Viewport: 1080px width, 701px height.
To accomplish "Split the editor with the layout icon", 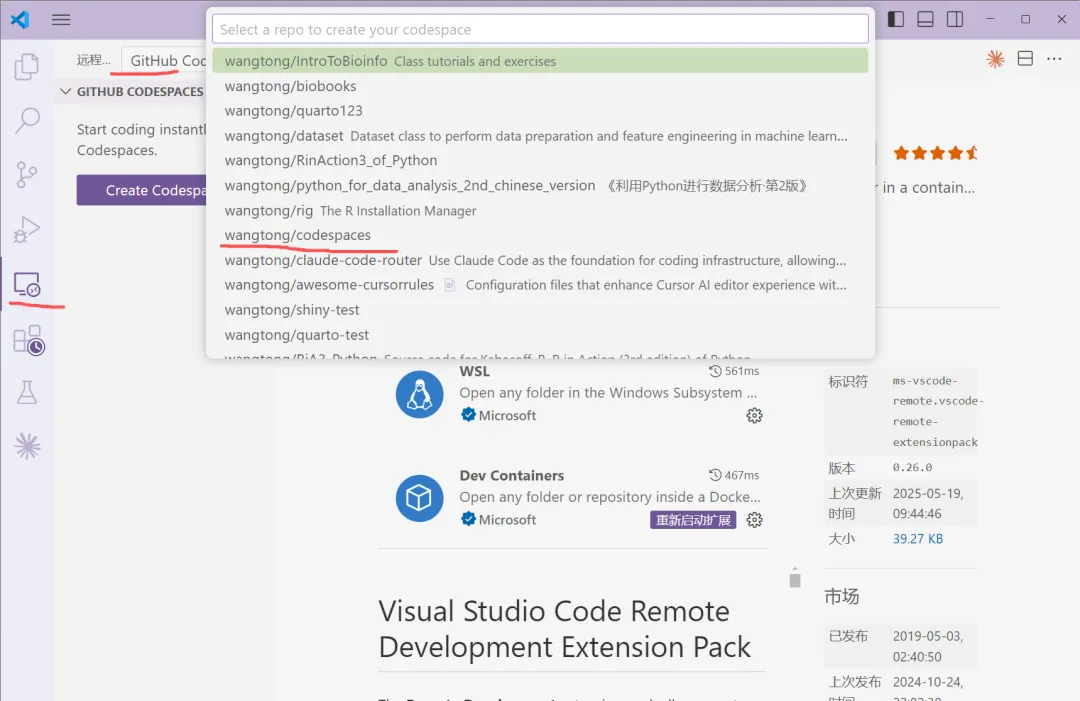I will [1026, 59].
